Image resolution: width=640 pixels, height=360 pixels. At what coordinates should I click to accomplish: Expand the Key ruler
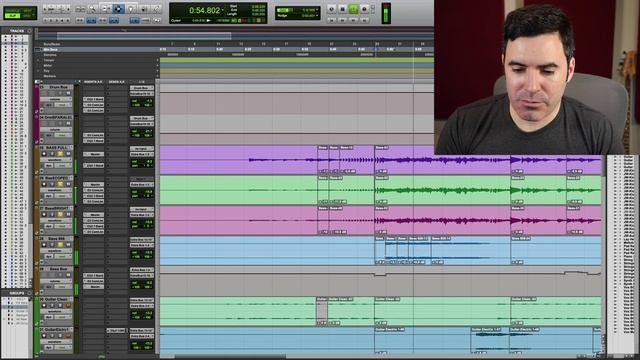tap(39, 71)
